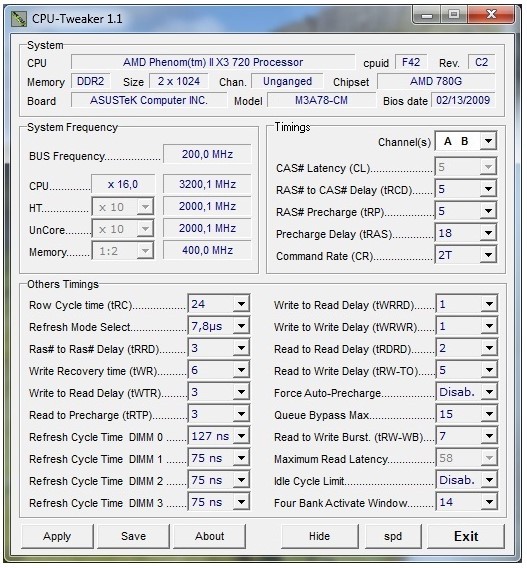527x568 pixels.
Task: Open the About dialog
Action: coord(209,536)
